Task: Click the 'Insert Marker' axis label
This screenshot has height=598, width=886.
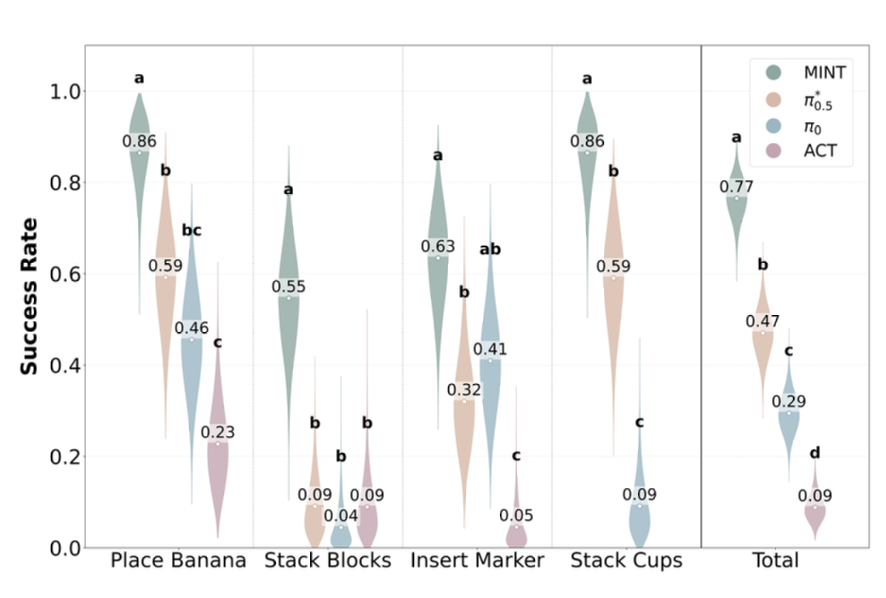Action: click(x=477, y=561)
